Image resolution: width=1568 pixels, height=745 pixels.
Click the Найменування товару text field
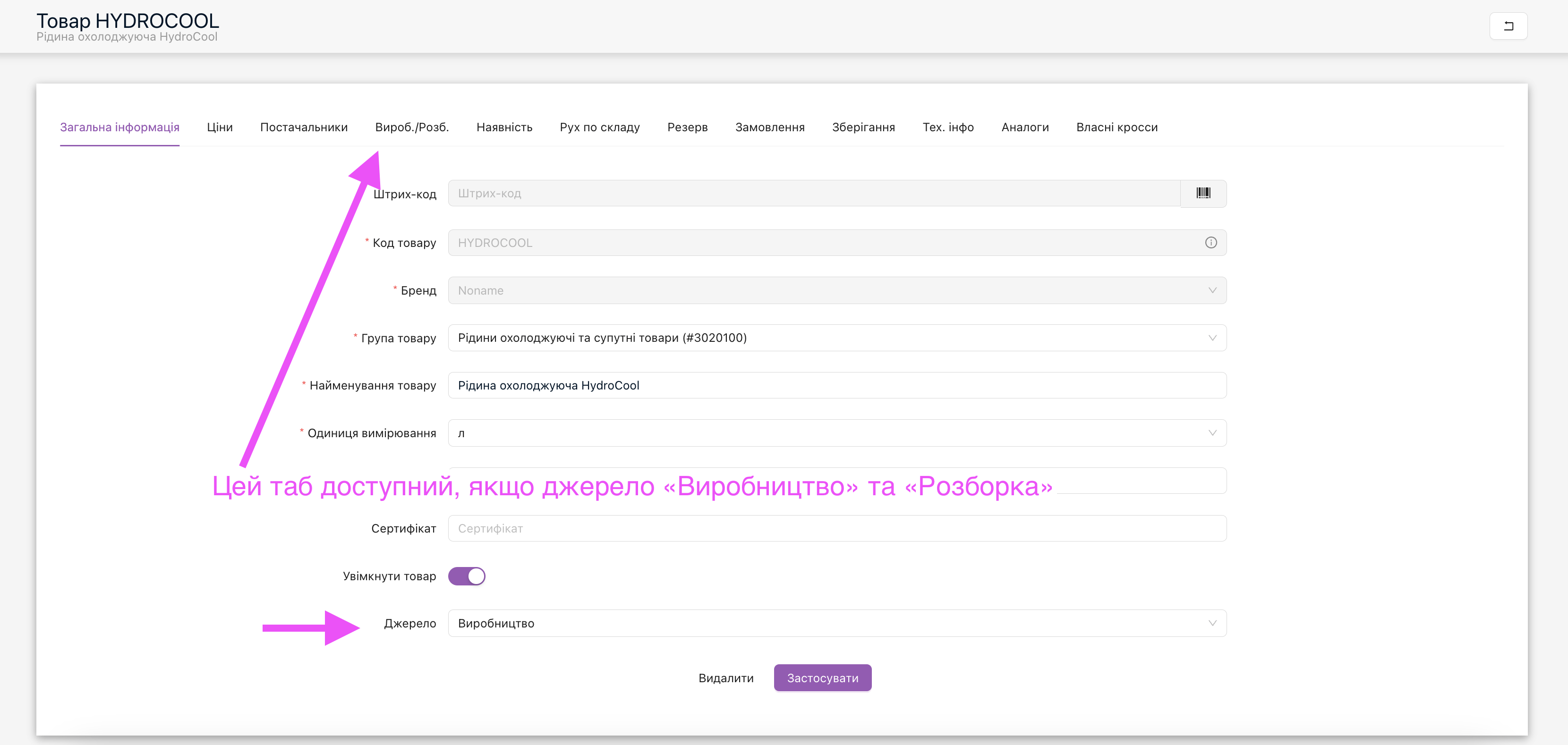pos(836,385)
